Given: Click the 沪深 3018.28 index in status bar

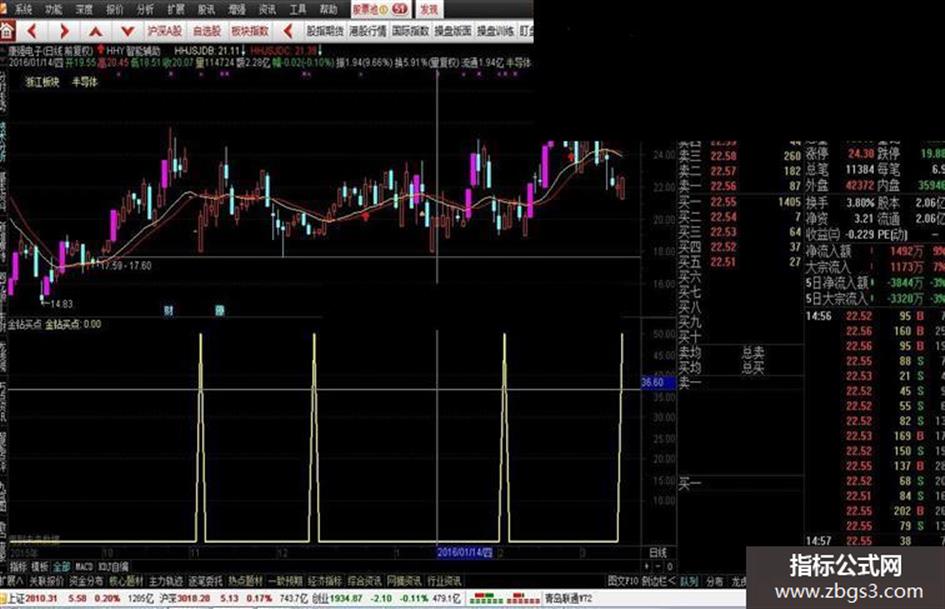Looking at the screenshot, I should click(x=185, y=599).
